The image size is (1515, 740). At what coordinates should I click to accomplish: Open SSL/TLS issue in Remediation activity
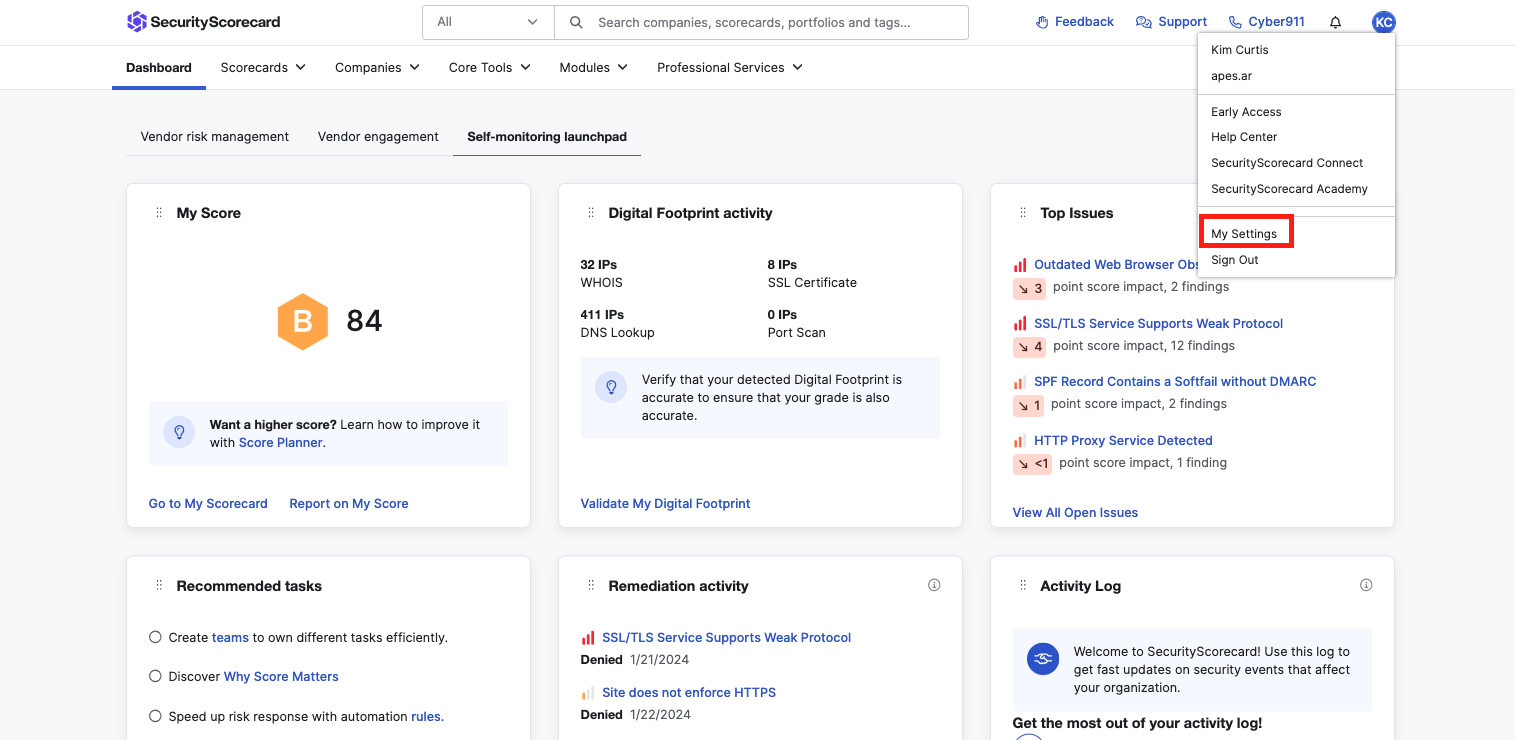point(726,637)
